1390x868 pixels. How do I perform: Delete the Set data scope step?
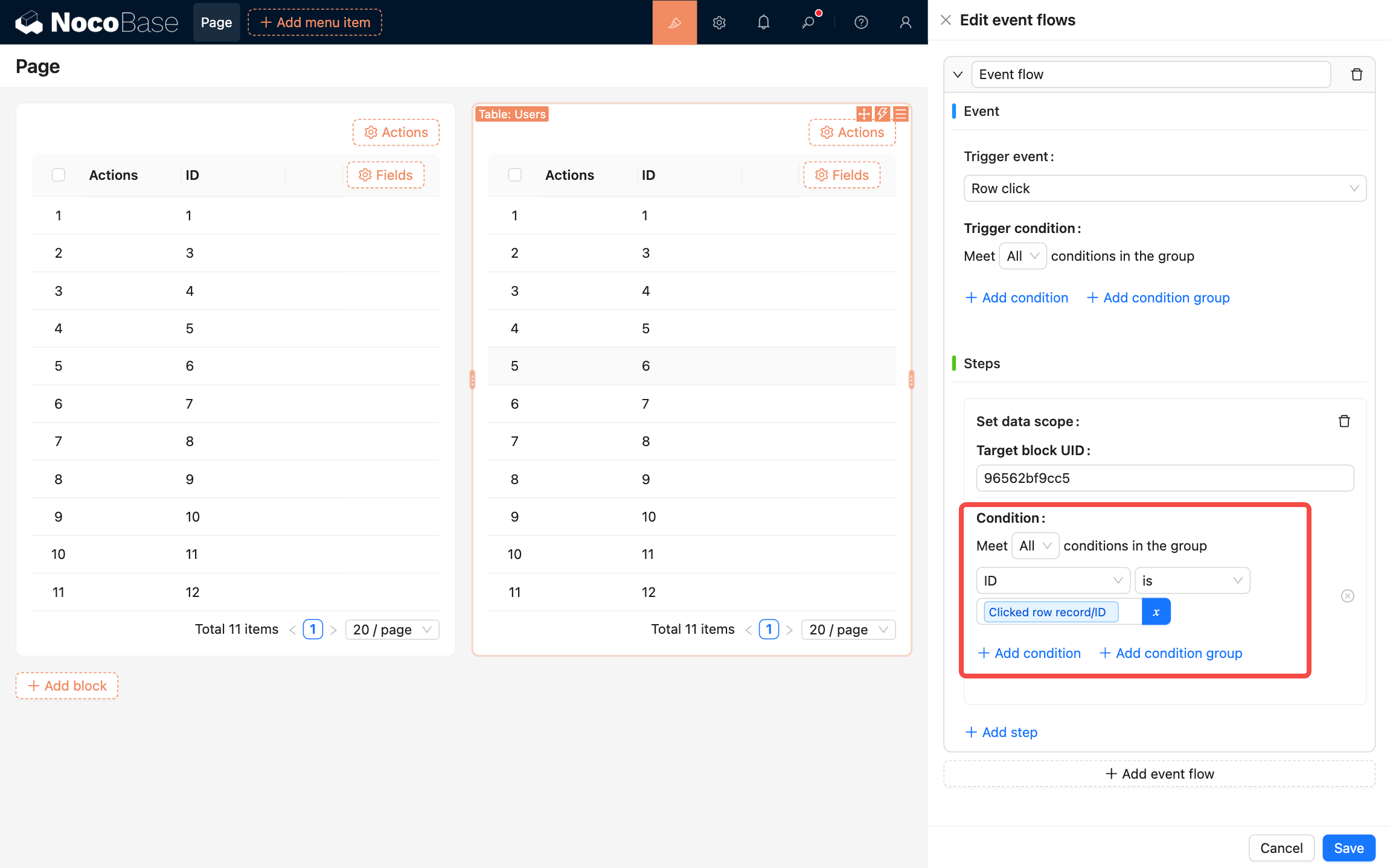[x=1344, y=421]
